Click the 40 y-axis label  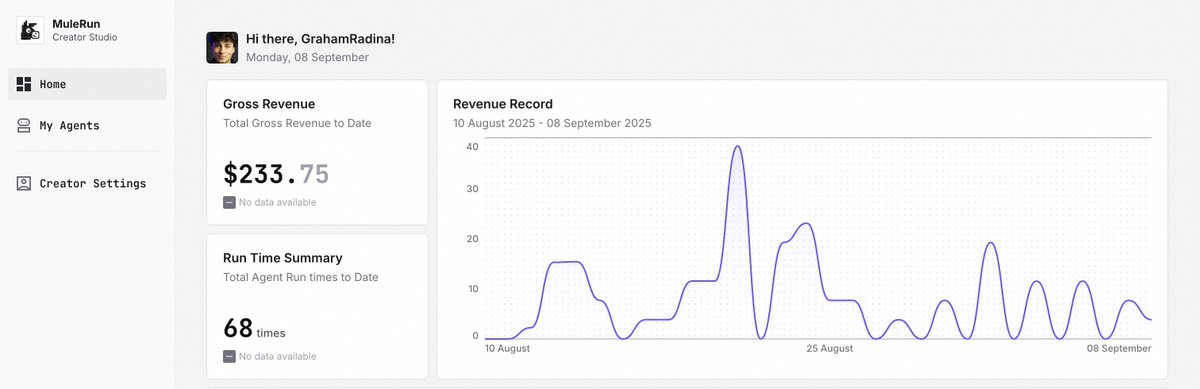[x=473, y=146]
